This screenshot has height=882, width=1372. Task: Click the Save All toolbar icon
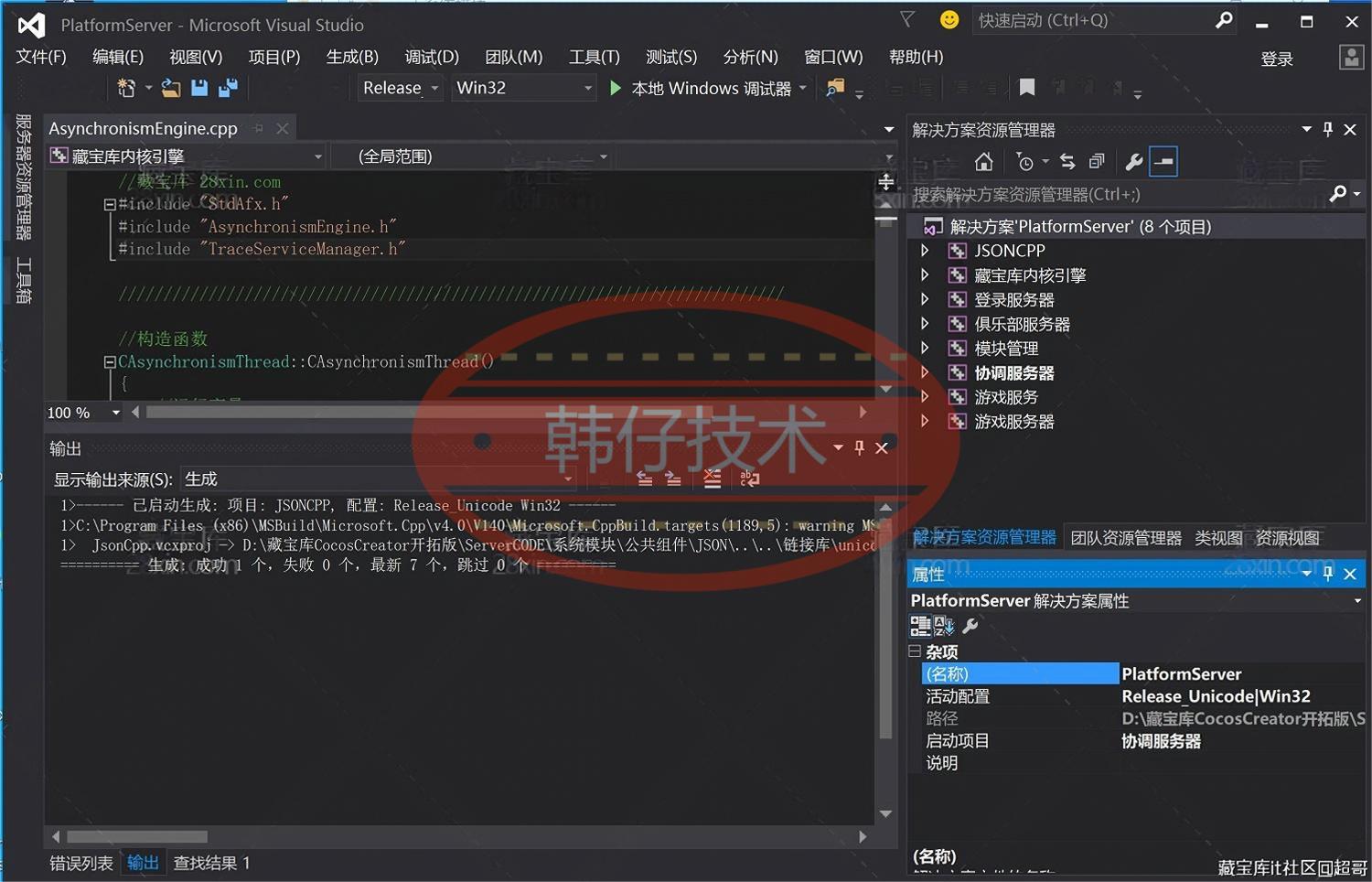pyautogui.click(x=228, y=88)
